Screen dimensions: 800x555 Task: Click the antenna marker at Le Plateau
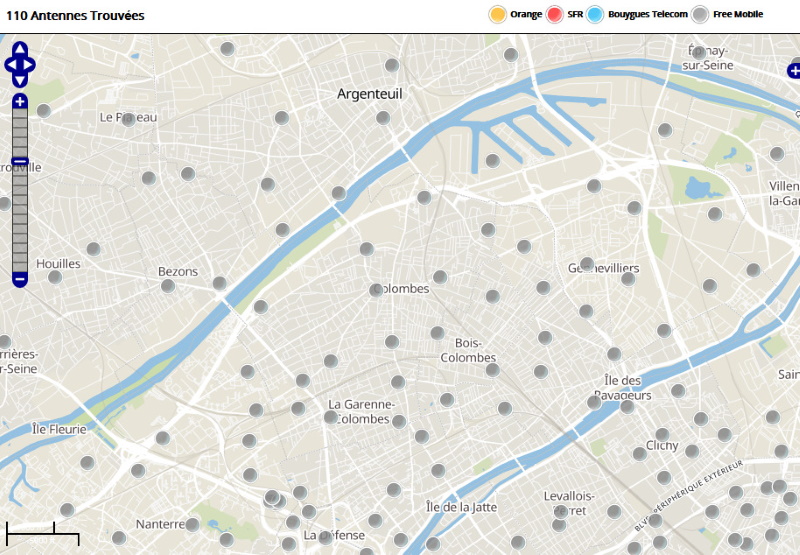click(x=127, y=118)
